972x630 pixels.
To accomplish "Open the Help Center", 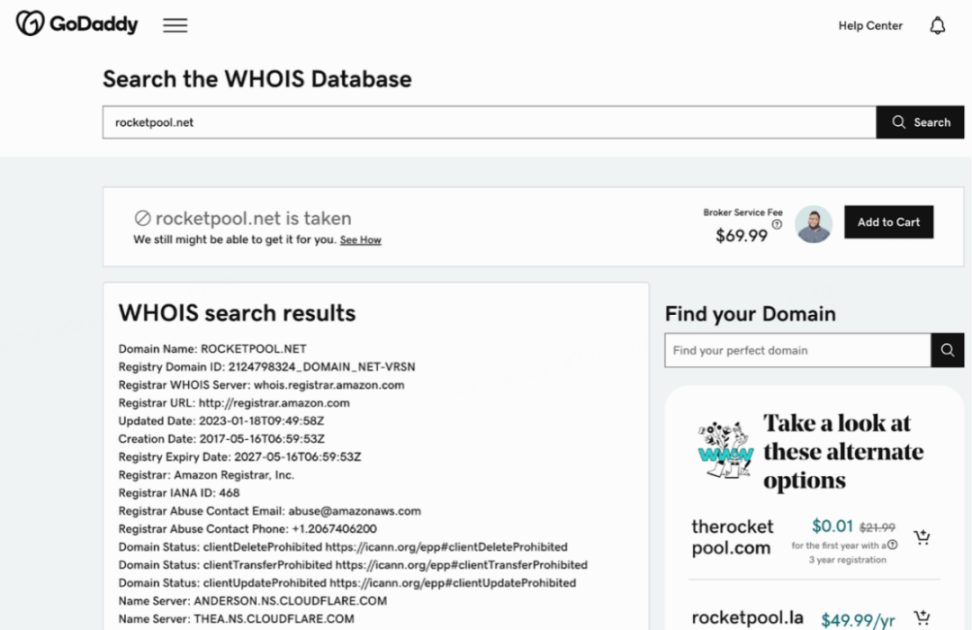I will (870, 25).
